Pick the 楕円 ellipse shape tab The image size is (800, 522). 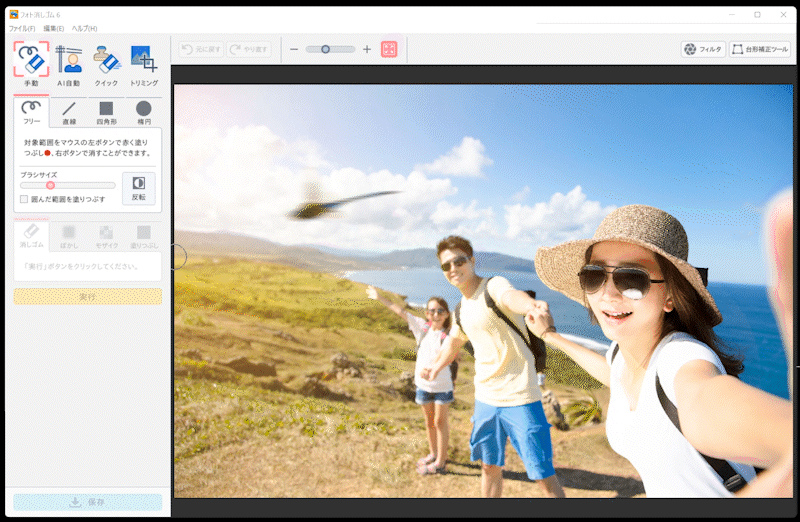point(144,112)
